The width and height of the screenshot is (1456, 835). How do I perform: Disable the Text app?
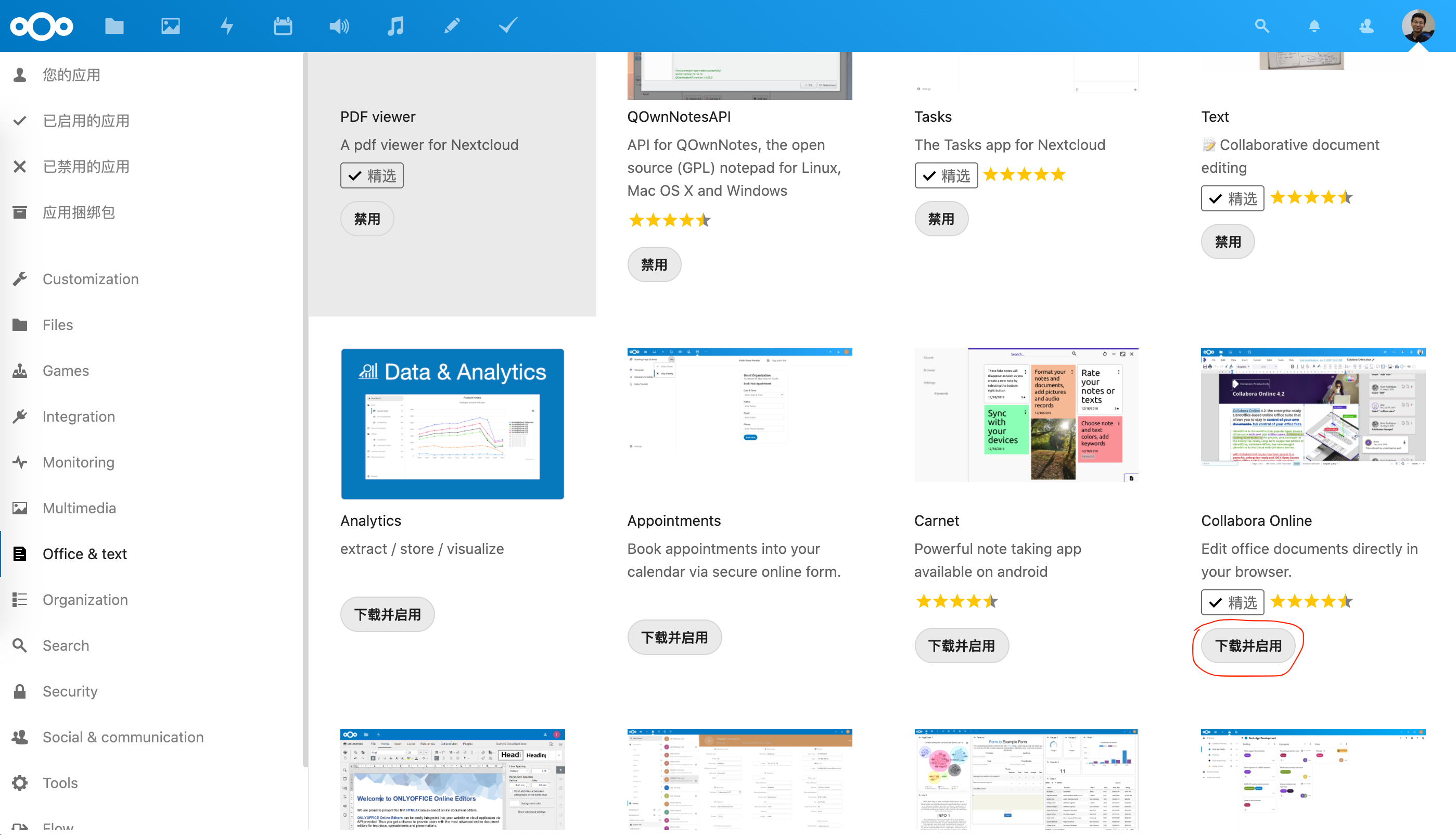click(x=1228, y=242)
